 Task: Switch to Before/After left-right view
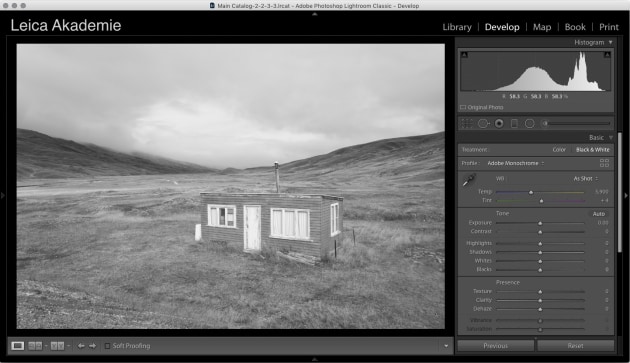point(35,346)
